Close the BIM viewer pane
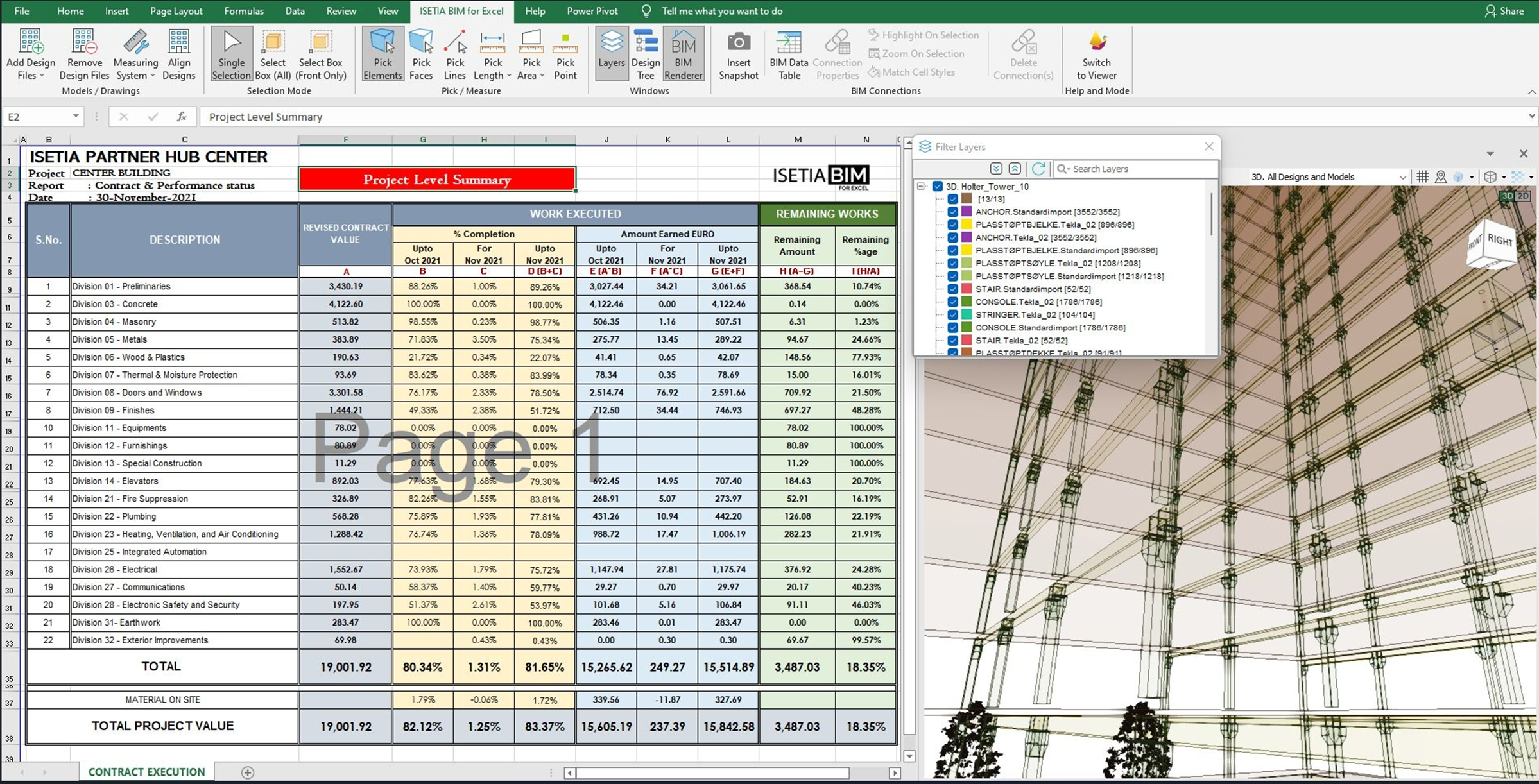The height and width of the screenshot is (784, 1539). 1524,154
